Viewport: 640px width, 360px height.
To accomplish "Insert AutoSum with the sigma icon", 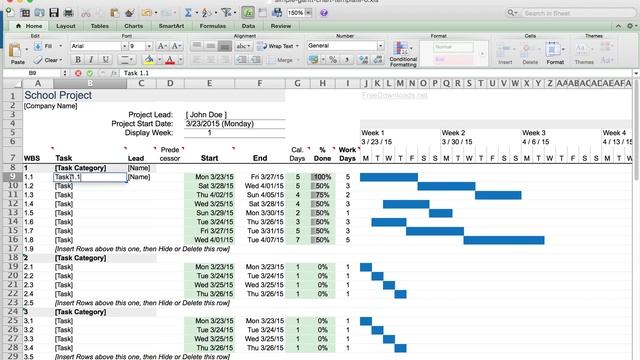I will point(188,13).
